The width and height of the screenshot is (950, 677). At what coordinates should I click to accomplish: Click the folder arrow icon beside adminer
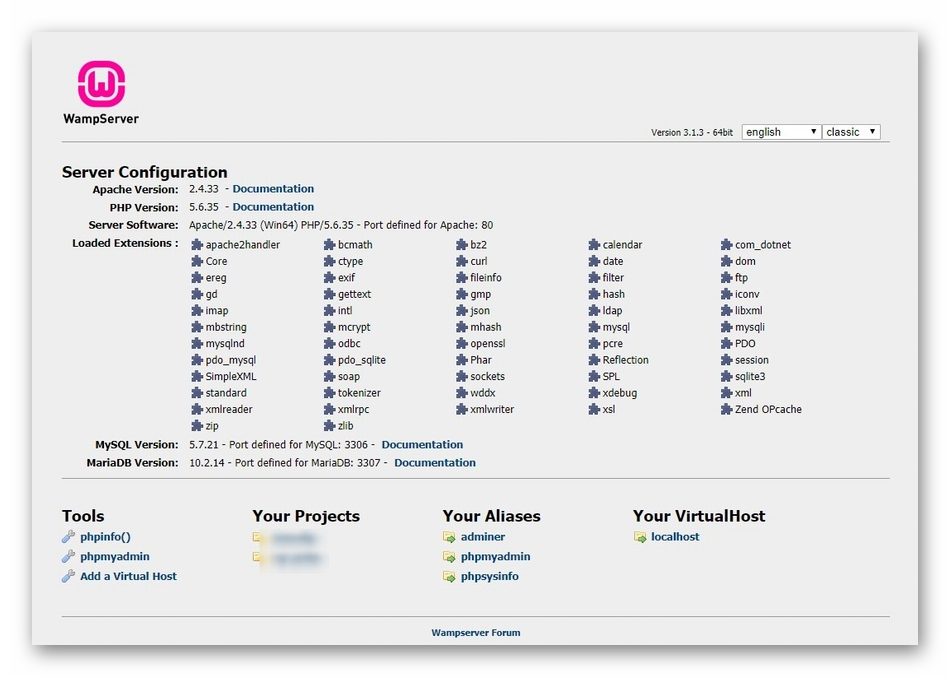(x=449, y=537)
